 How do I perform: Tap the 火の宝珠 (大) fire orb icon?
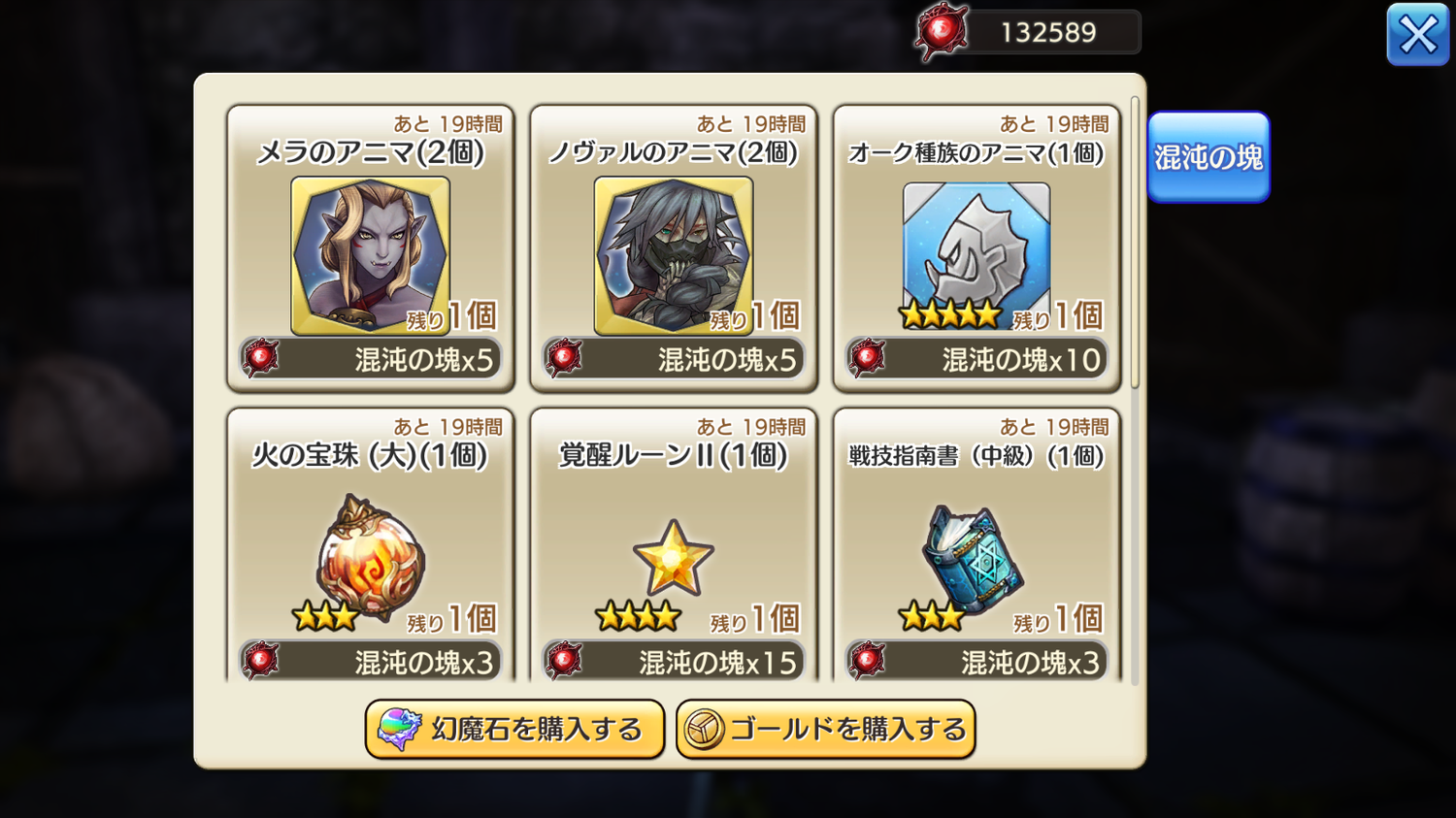click(370, 558)
